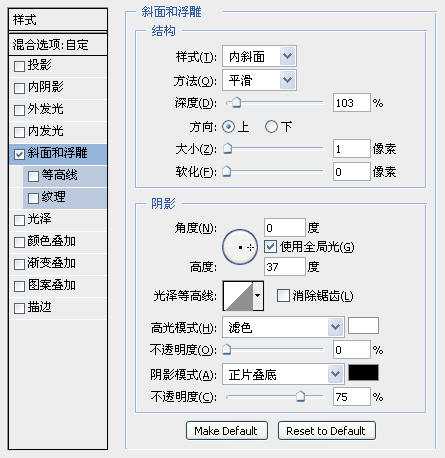Open the 方法 technique dropdown (平滑)
445x458 pixels.
(259, 80)
